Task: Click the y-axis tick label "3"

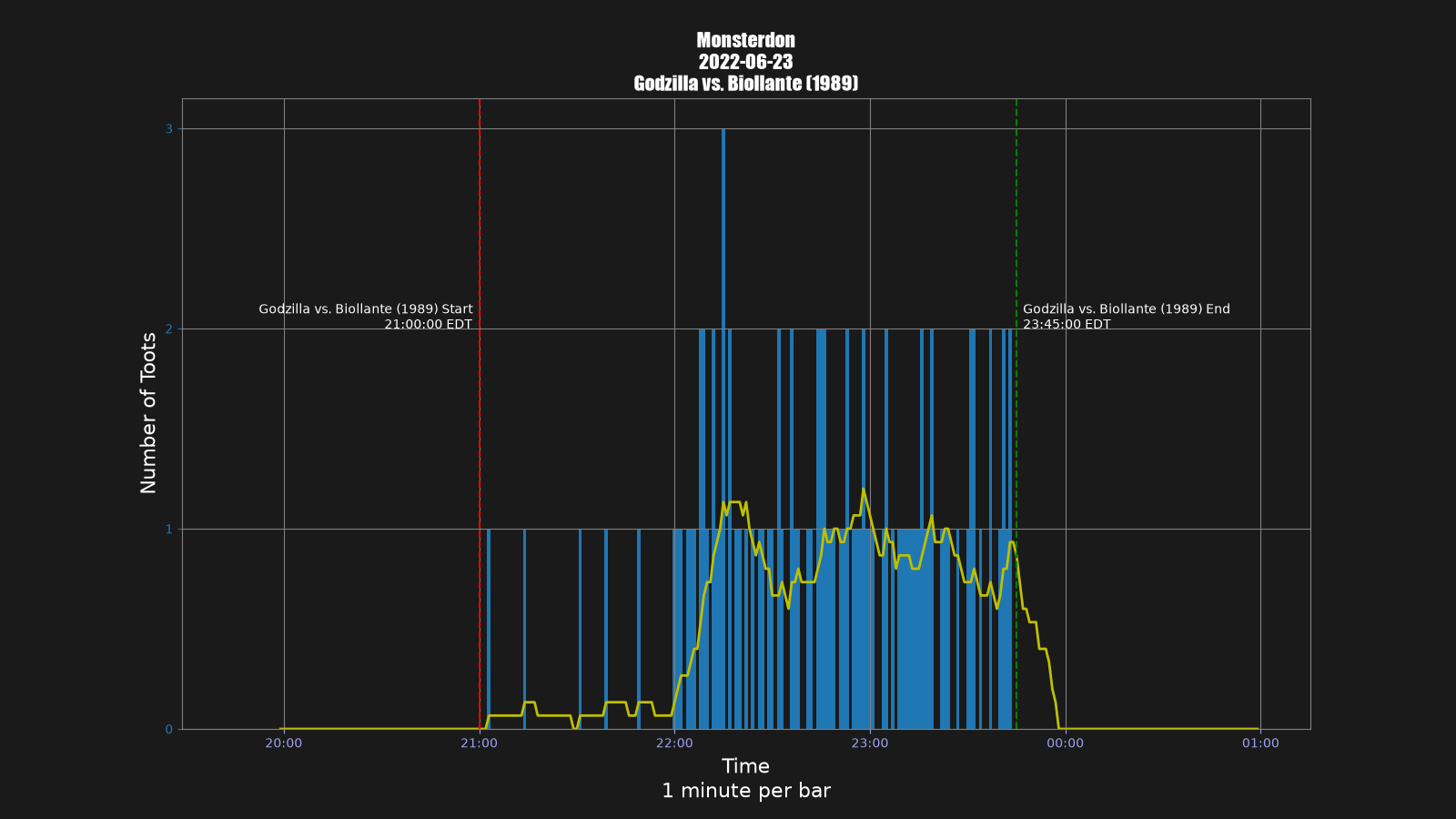Action: 168,129
